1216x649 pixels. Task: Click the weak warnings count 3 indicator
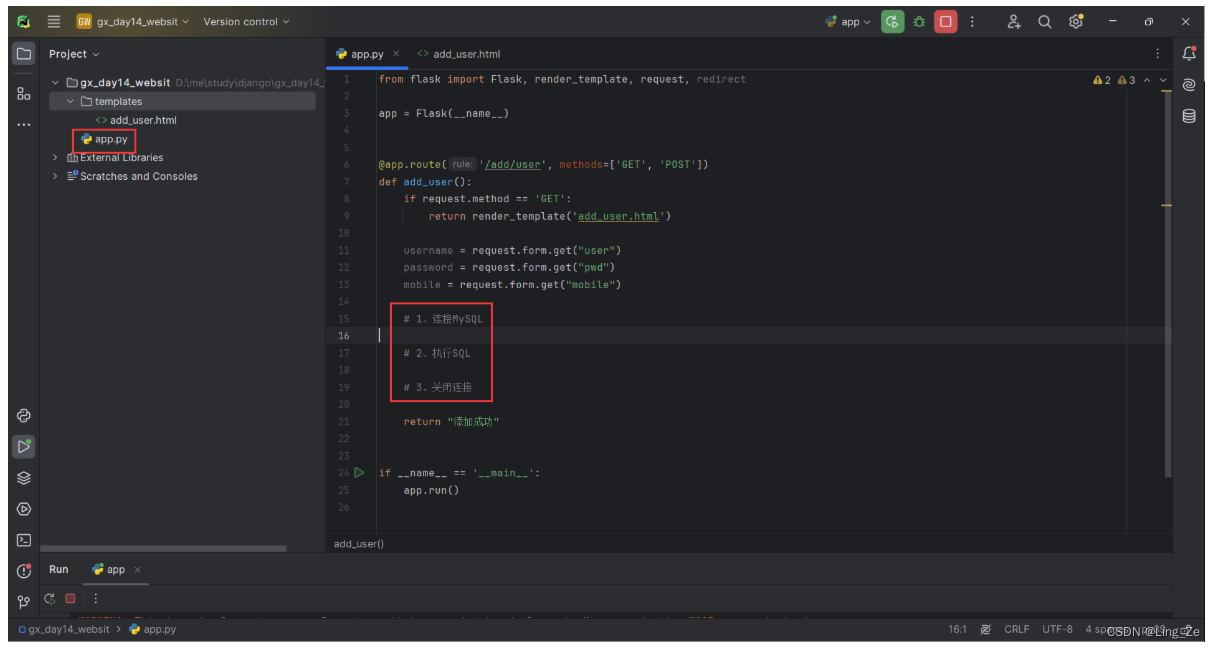1126,80
